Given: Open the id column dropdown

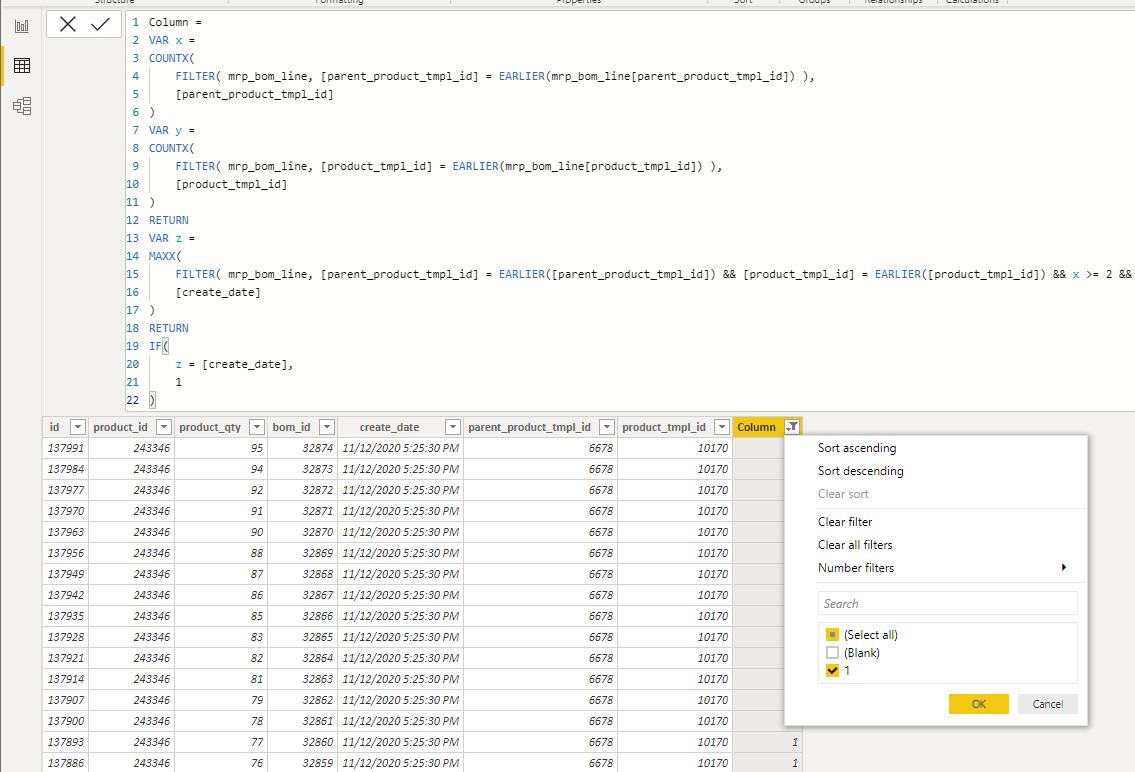Looking at the screenshot, I should (77, 427).
